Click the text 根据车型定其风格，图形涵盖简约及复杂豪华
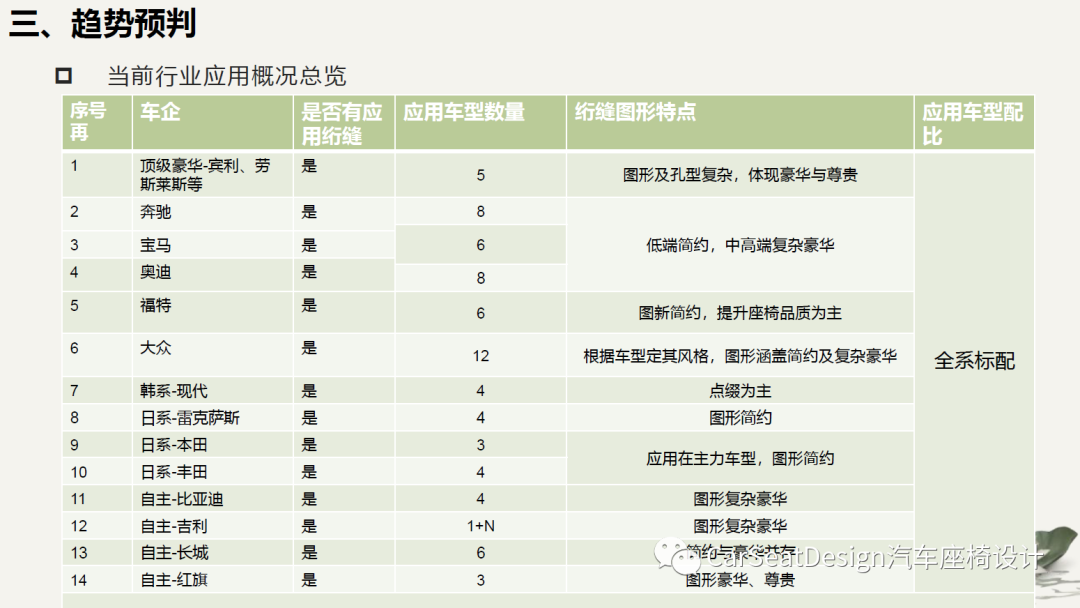Viewport: 1080px width, 608px height. (x=740, y=356)
